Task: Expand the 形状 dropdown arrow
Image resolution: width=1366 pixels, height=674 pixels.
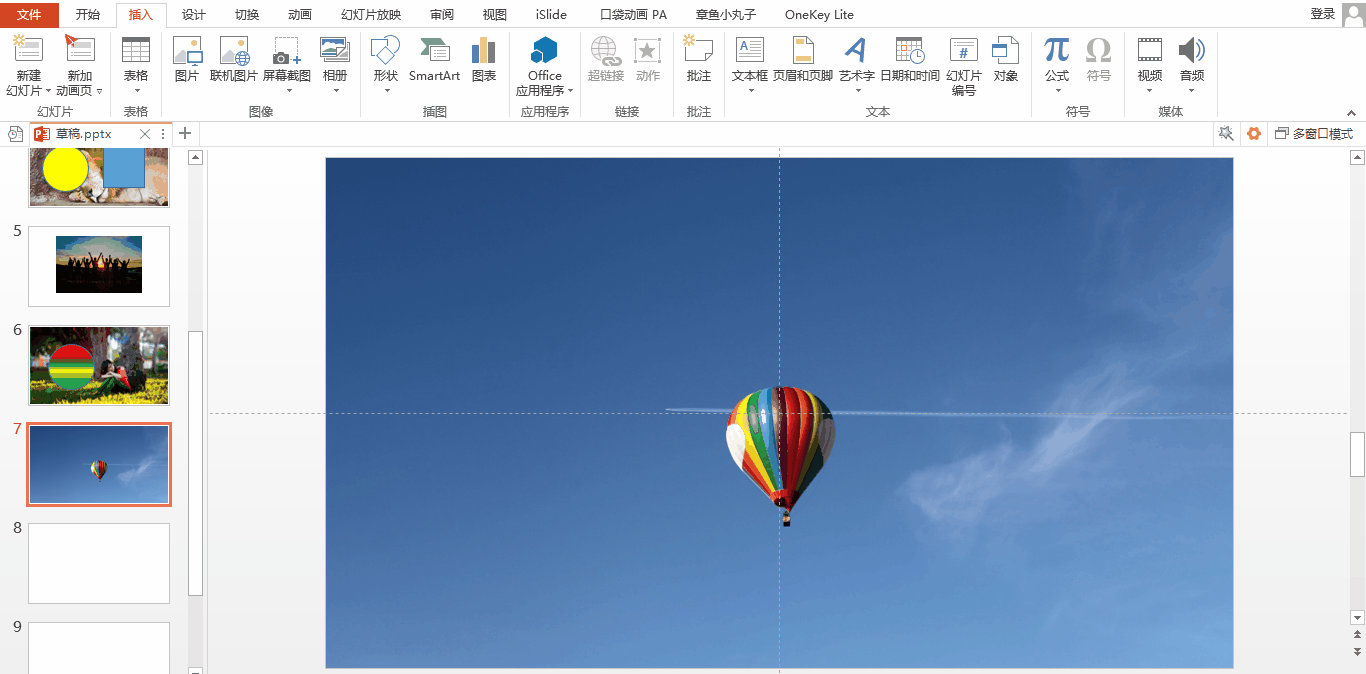Action: (386, 91)
